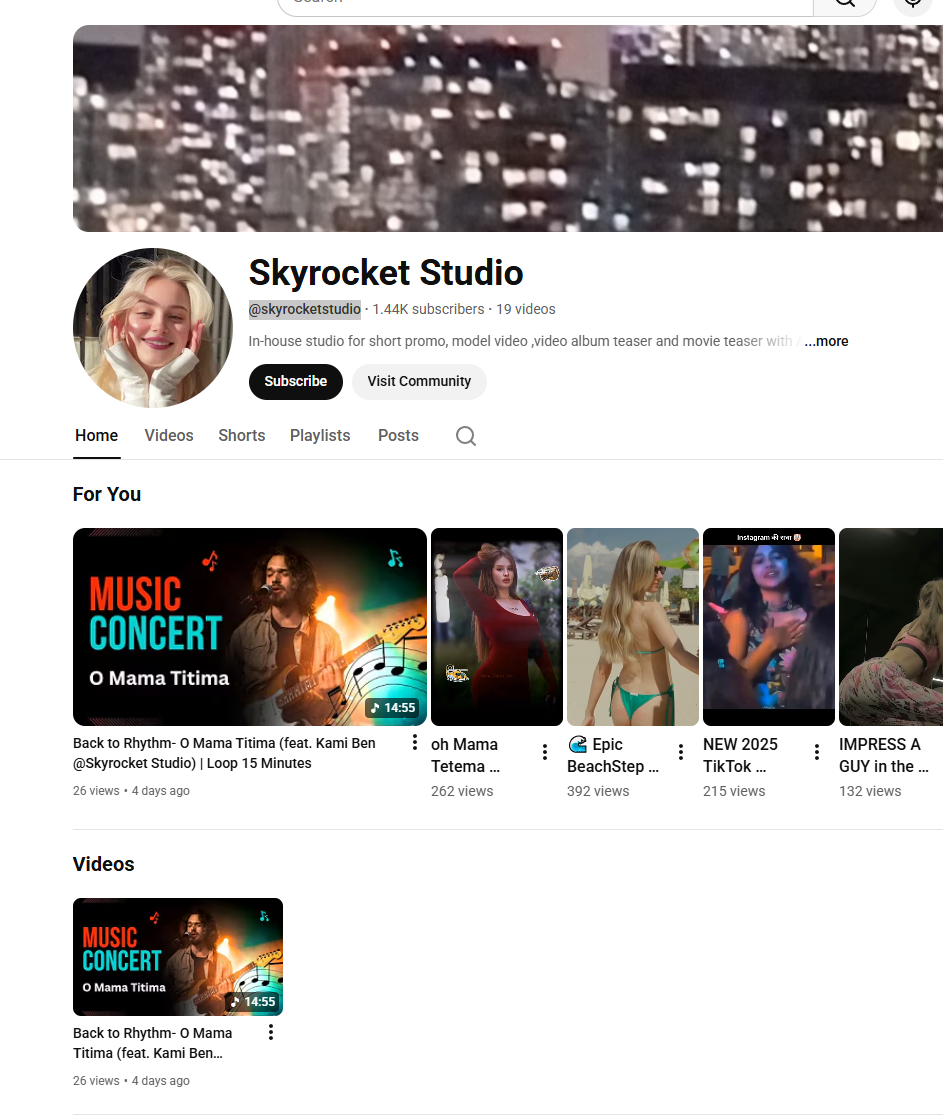Image resolution: width=943 pixels, height=1115 pixels.
Task: Go to the Playlists tab
Action: [x=320, y=436]
